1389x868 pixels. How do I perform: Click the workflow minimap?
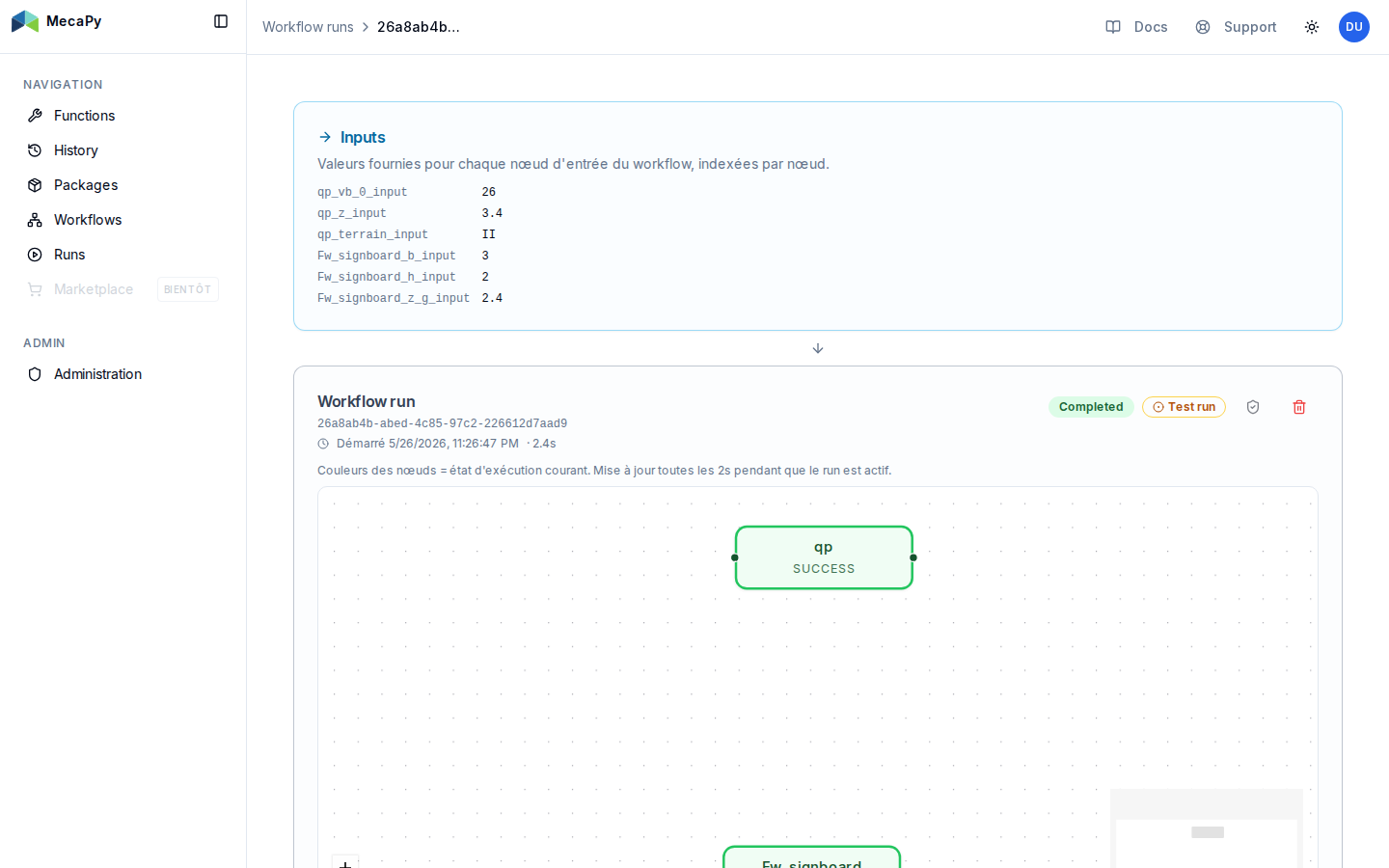click(x=1207, y=828)
